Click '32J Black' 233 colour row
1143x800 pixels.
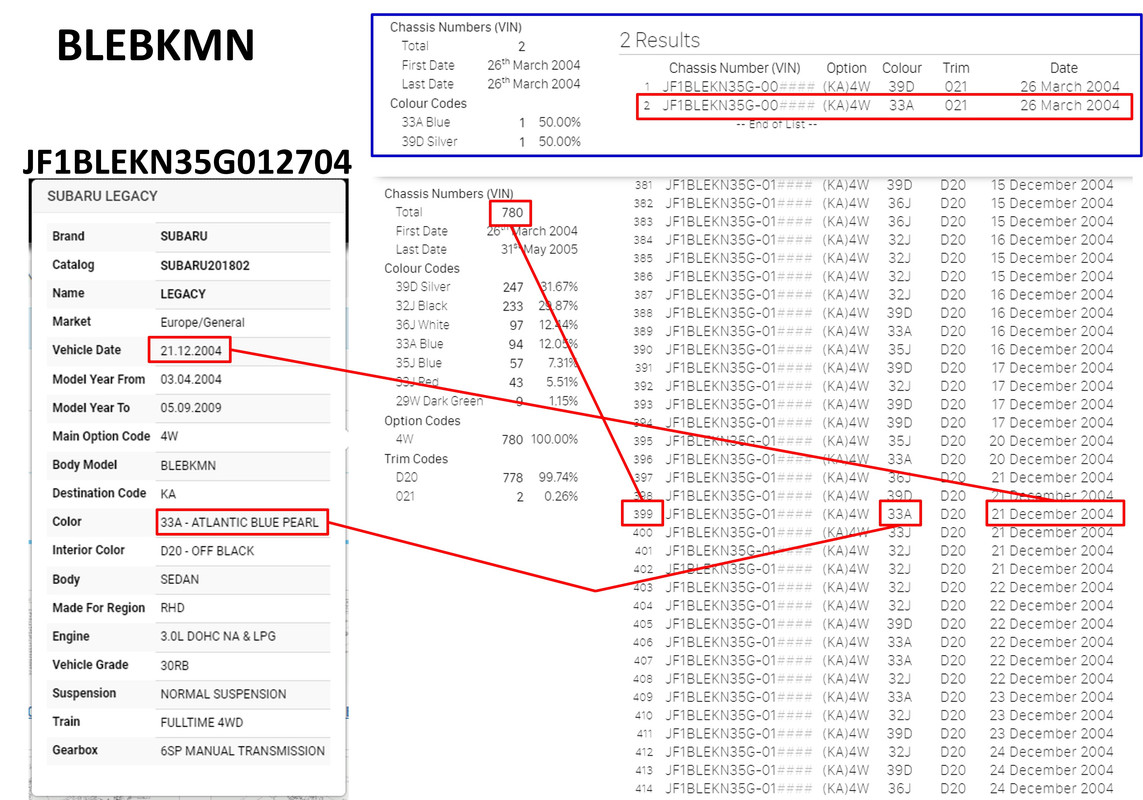pyautogui.click(x=486, y=306)
